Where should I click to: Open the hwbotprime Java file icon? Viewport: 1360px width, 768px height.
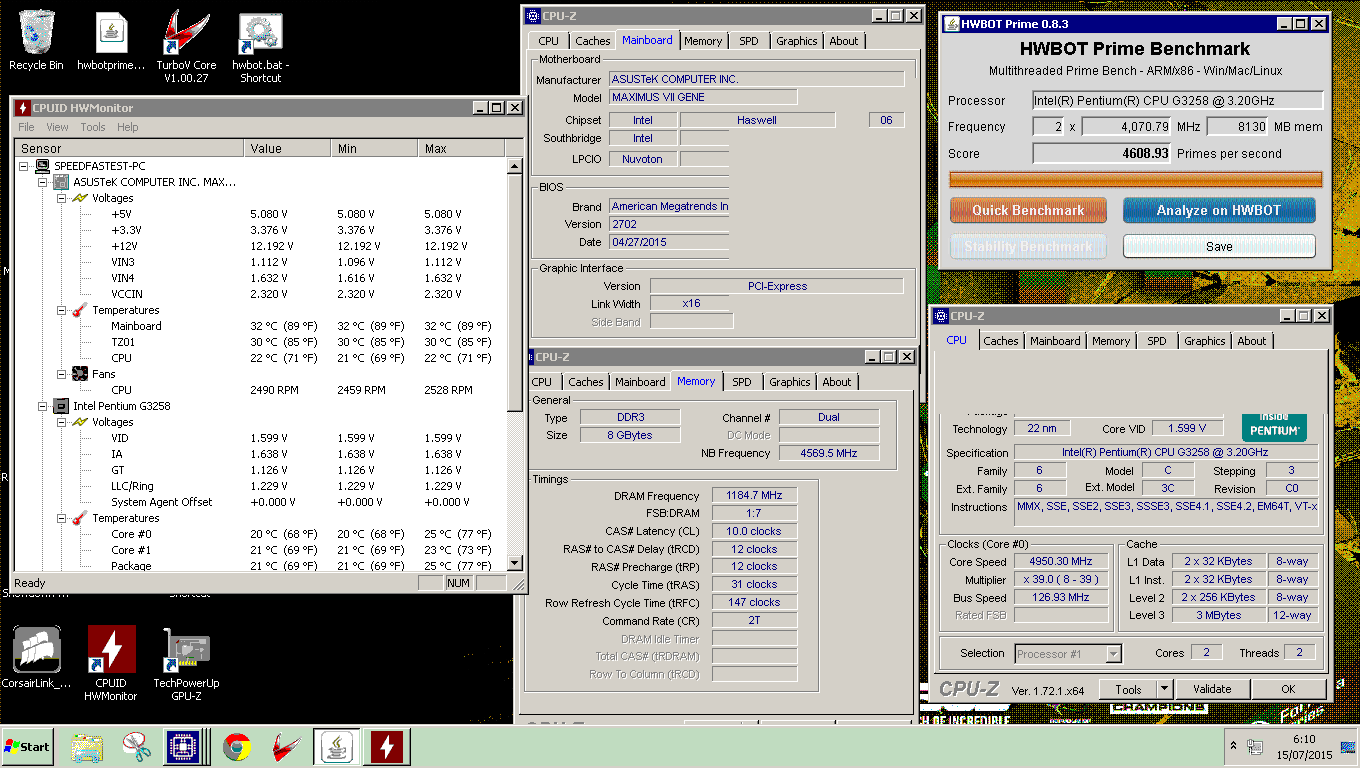tap(112, 41)
